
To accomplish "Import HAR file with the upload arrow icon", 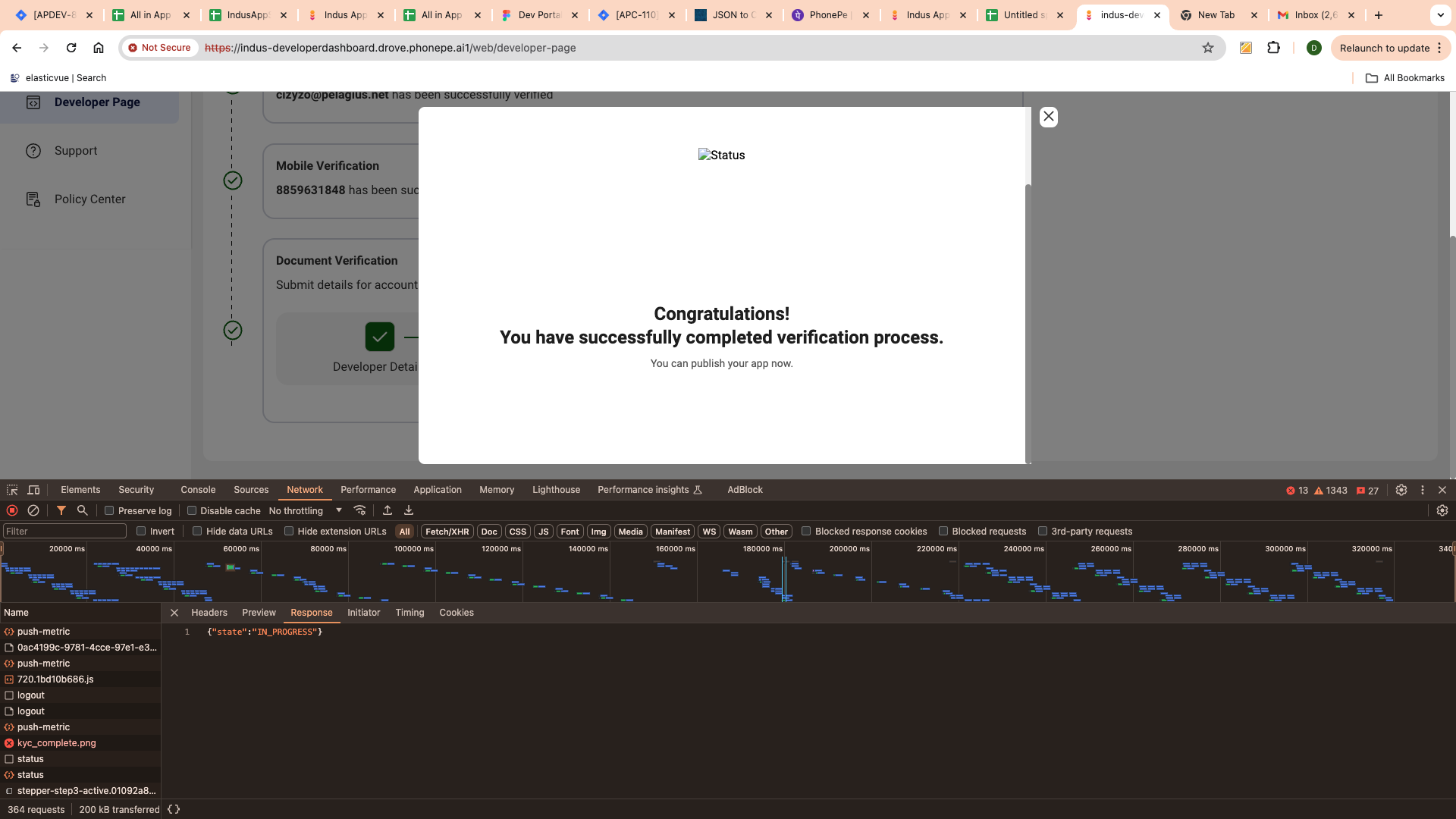I will [x=388, y=510].
